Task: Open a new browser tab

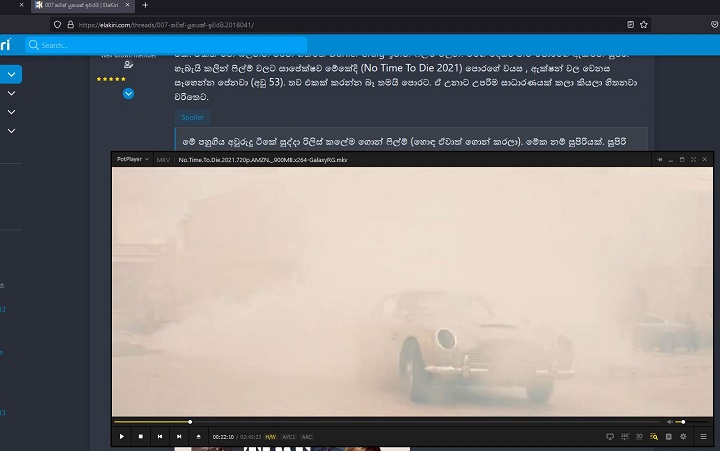Action: [145, 5]
